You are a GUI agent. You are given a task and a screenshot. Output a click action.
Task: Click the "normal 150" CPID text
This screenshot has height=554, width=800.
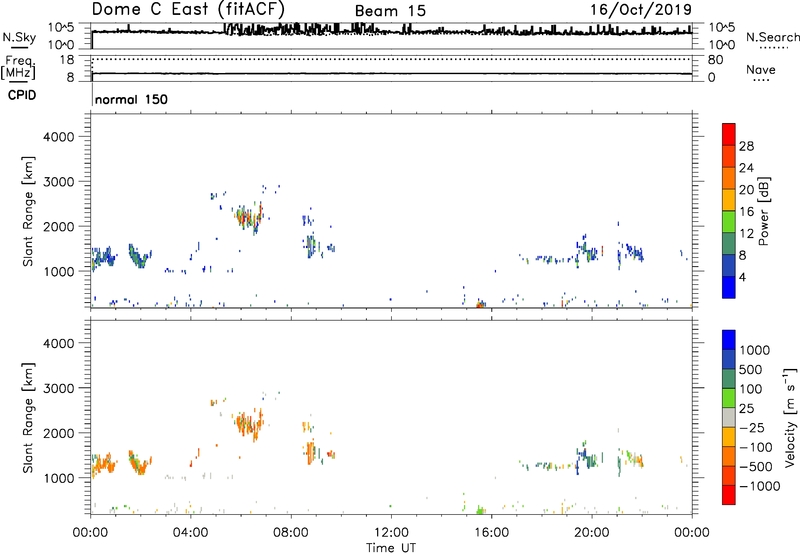tap(131, 99)
